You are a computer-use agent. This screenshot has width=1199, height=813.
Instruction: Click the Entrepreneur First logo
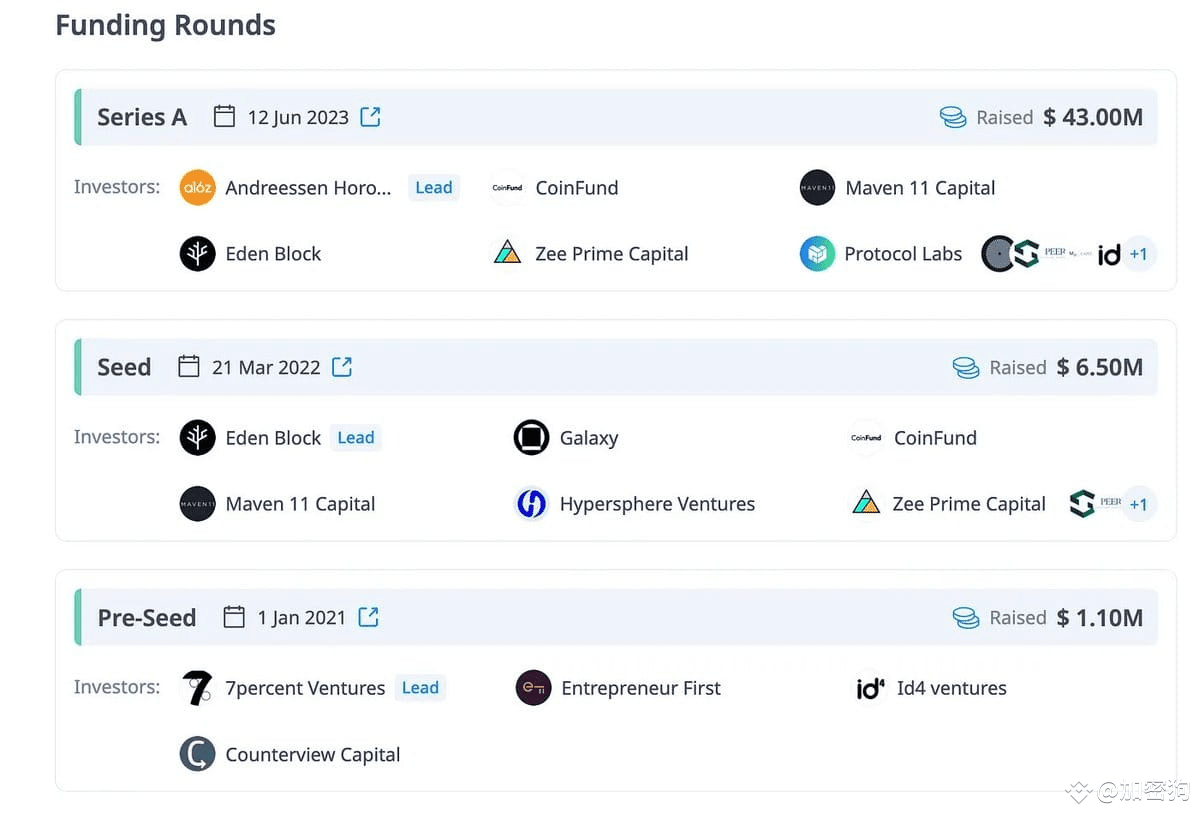click(x=533, y=688)
